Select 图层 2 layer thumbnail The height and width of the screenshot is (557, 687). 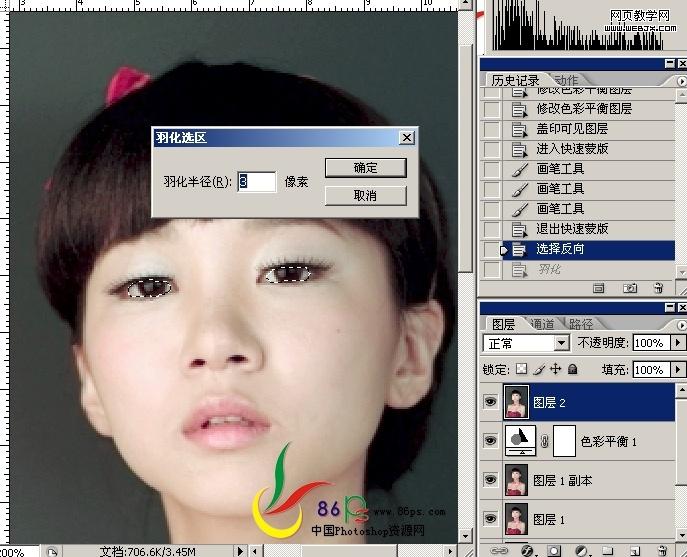point(517,402)
